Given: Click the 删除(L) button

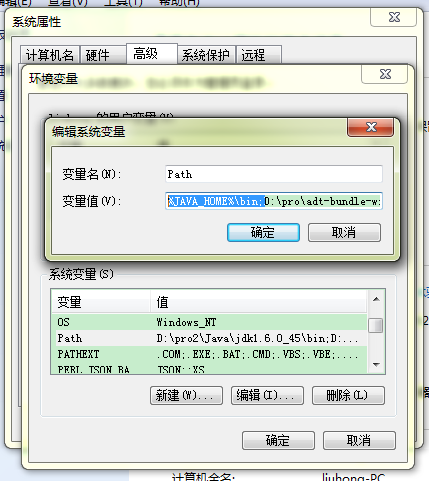Looking at the screenshot, I should point(348,396).
